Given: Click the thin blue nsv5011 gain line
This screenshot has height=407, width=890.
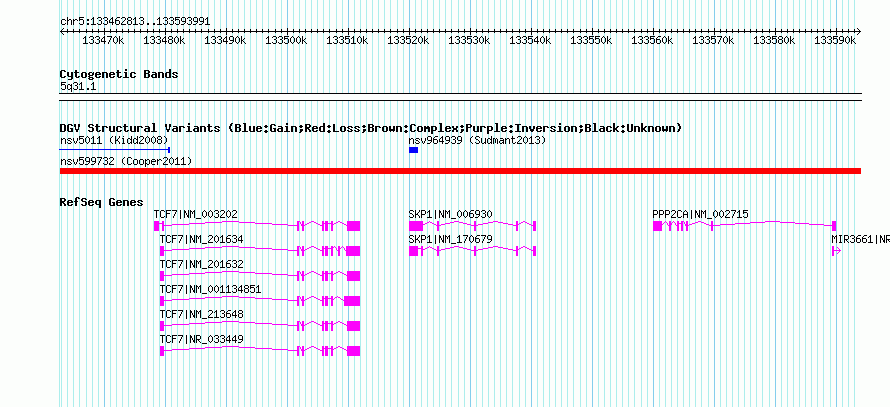Looking at the screenshot, I should [115, 150].
